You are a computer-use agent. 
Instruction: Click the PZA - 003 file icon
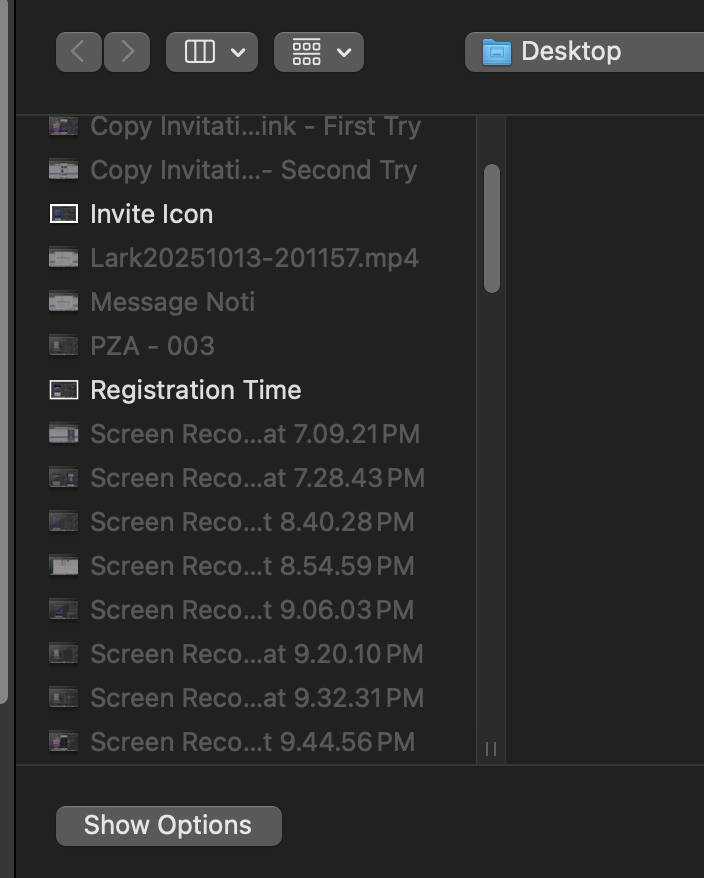pyautogui.click(x=64, y=346)
